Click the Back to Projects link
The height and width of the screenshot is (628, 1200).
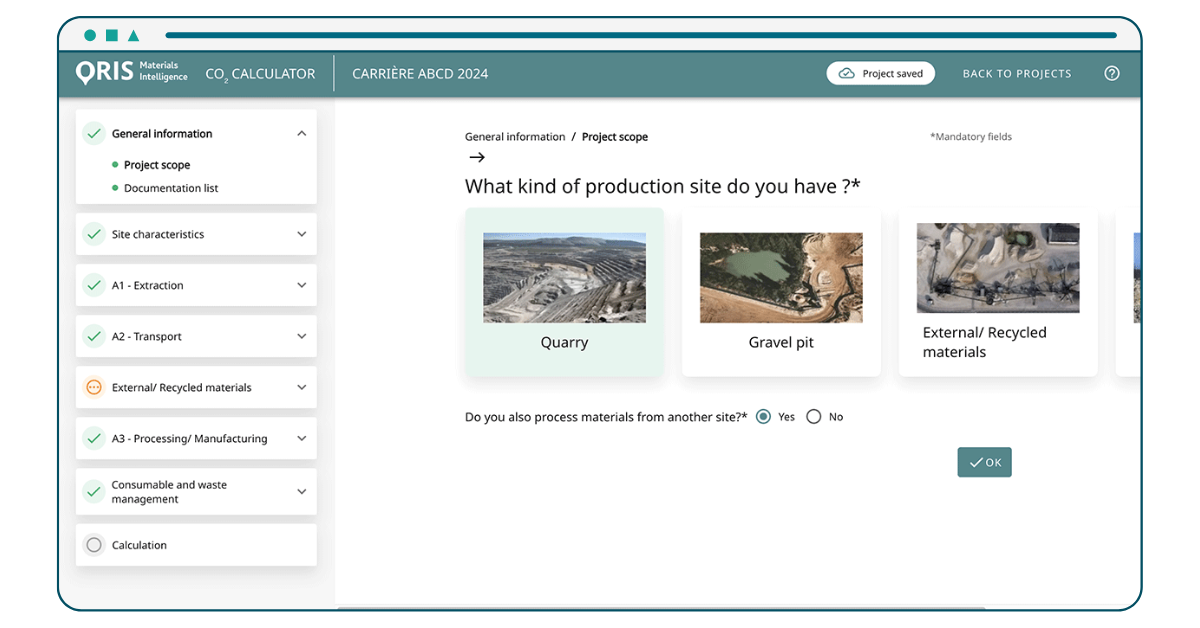point(1016,74)
